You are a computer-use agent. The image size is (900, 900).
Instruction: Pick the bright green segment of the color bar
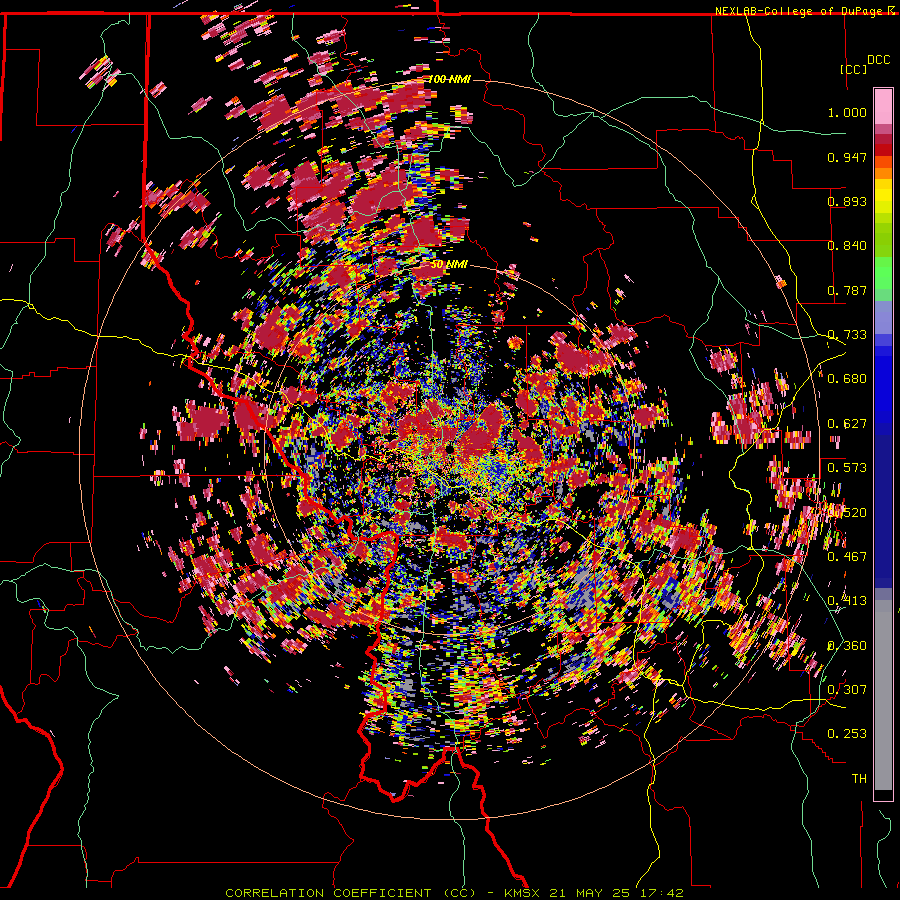883,273
